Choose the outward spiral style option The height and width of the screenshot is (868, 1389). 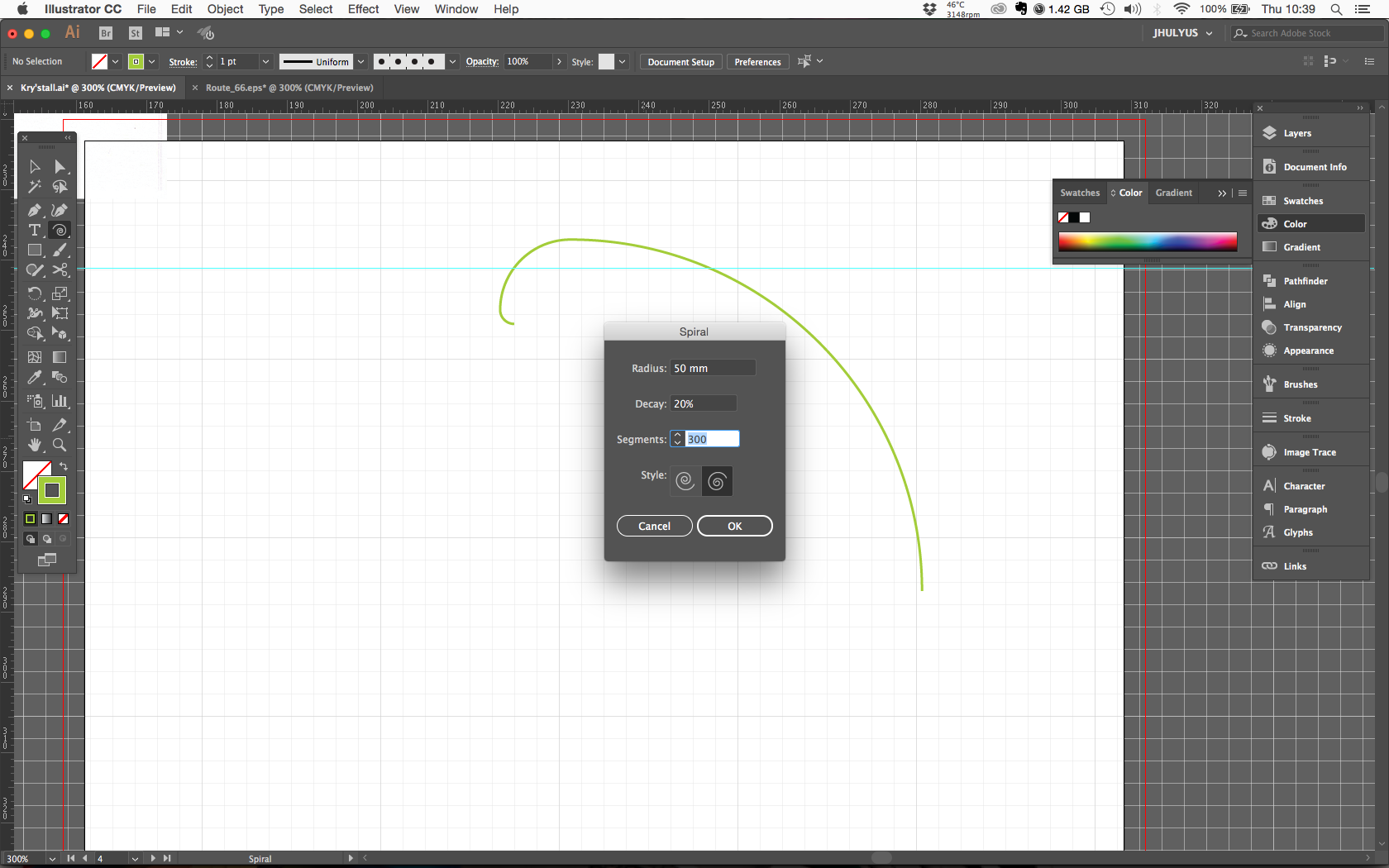(685, 480)
